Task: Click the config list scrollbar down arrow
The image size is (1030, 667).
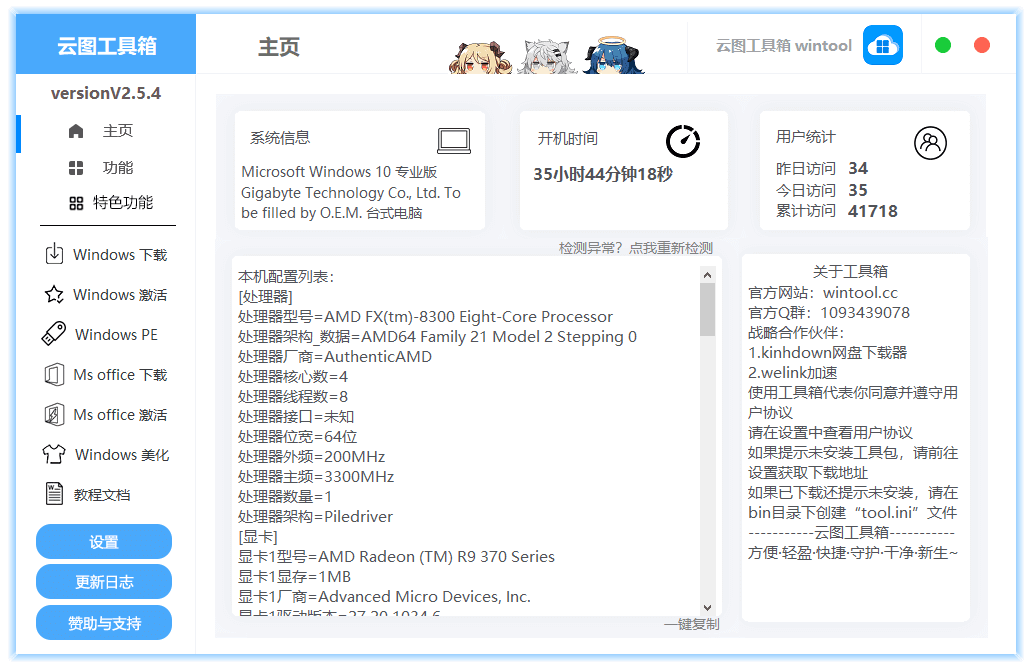Action: (x=707, y=607)
